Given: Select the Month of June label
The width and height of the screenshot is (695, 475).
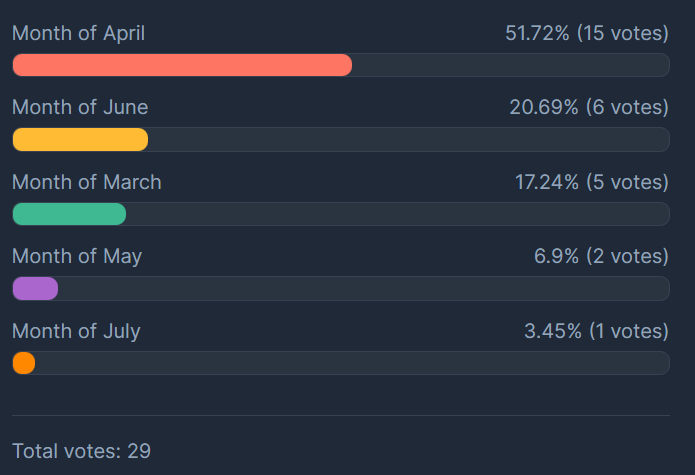Looking at the screenshot, I should (x=80, y=108).
